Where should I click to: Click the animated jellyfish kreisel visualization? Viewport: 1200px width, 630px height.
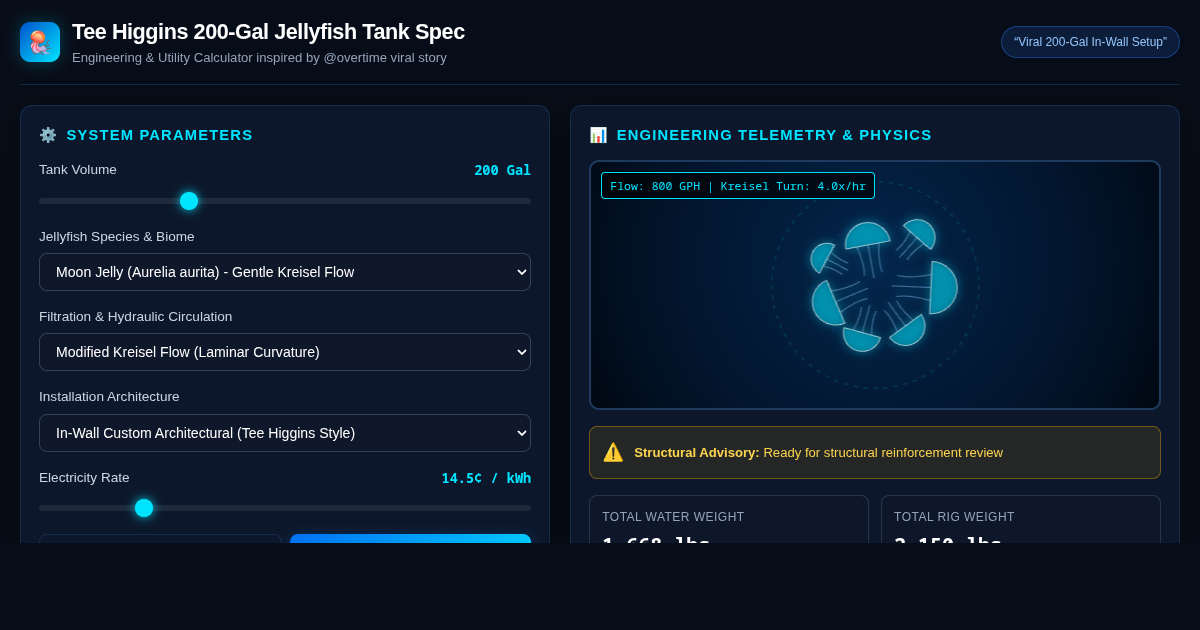875,285
